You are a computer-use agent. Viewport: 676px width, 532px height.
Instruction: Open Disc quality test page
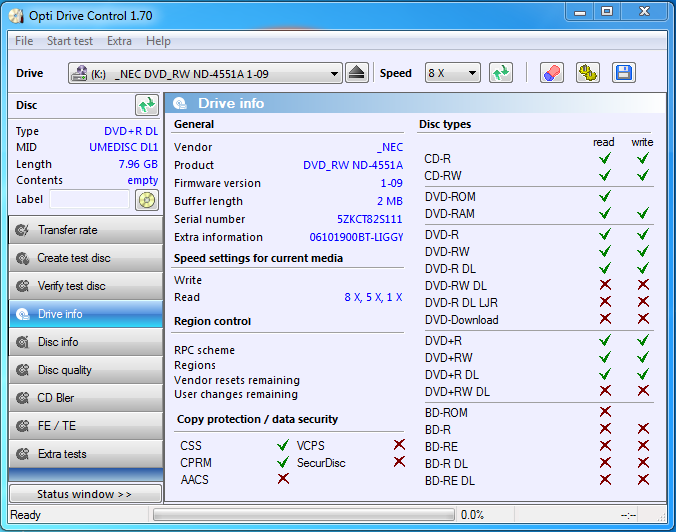point(86,370)
